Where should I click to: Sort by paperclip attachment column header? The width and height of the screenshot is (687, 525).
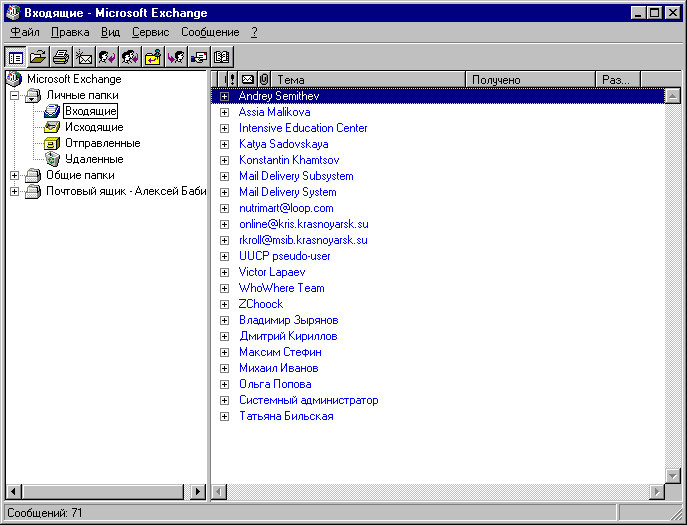[x=264, y=79]
